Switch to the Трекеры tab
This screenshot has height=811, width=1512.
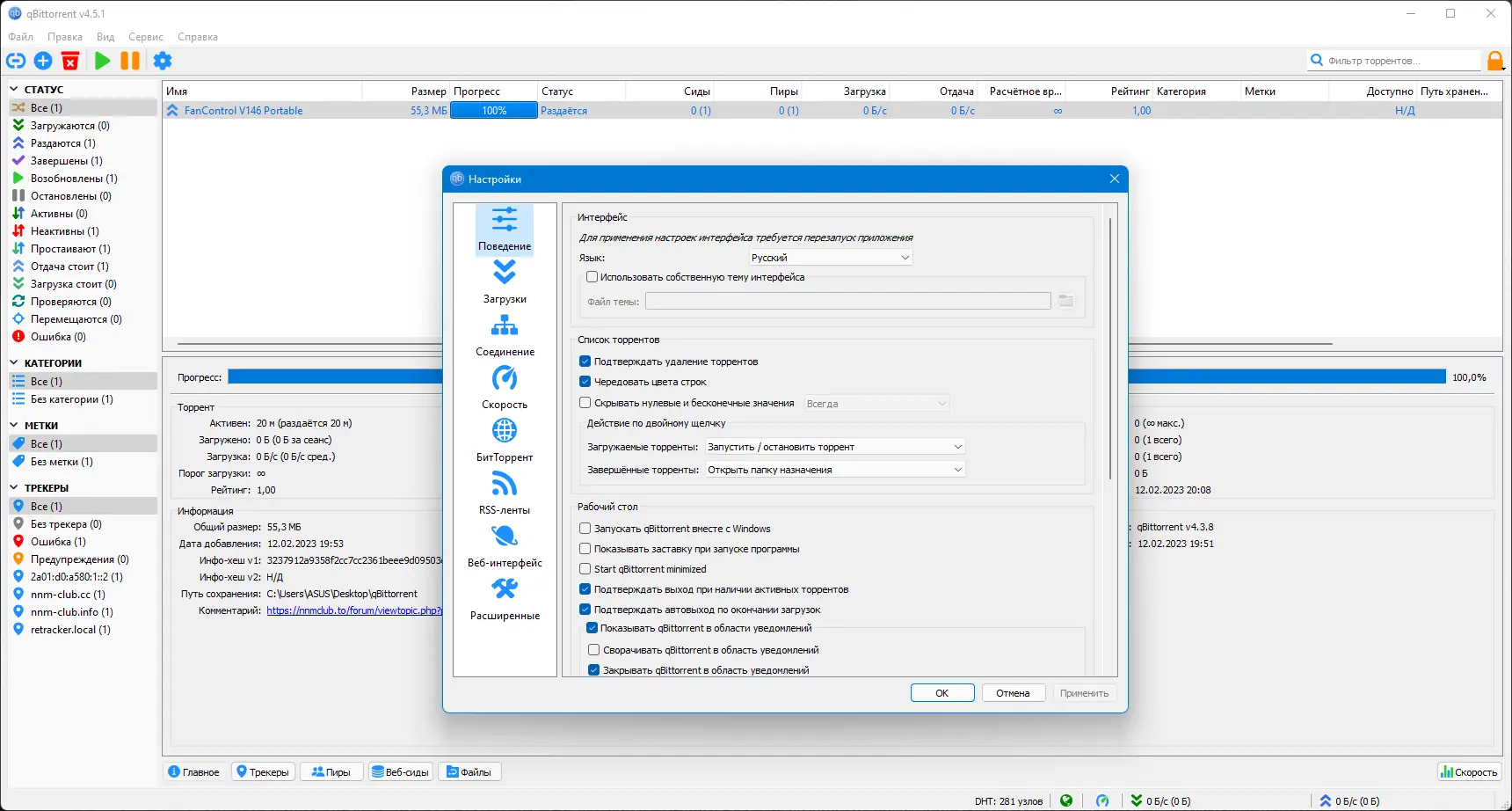click(263, 772)
